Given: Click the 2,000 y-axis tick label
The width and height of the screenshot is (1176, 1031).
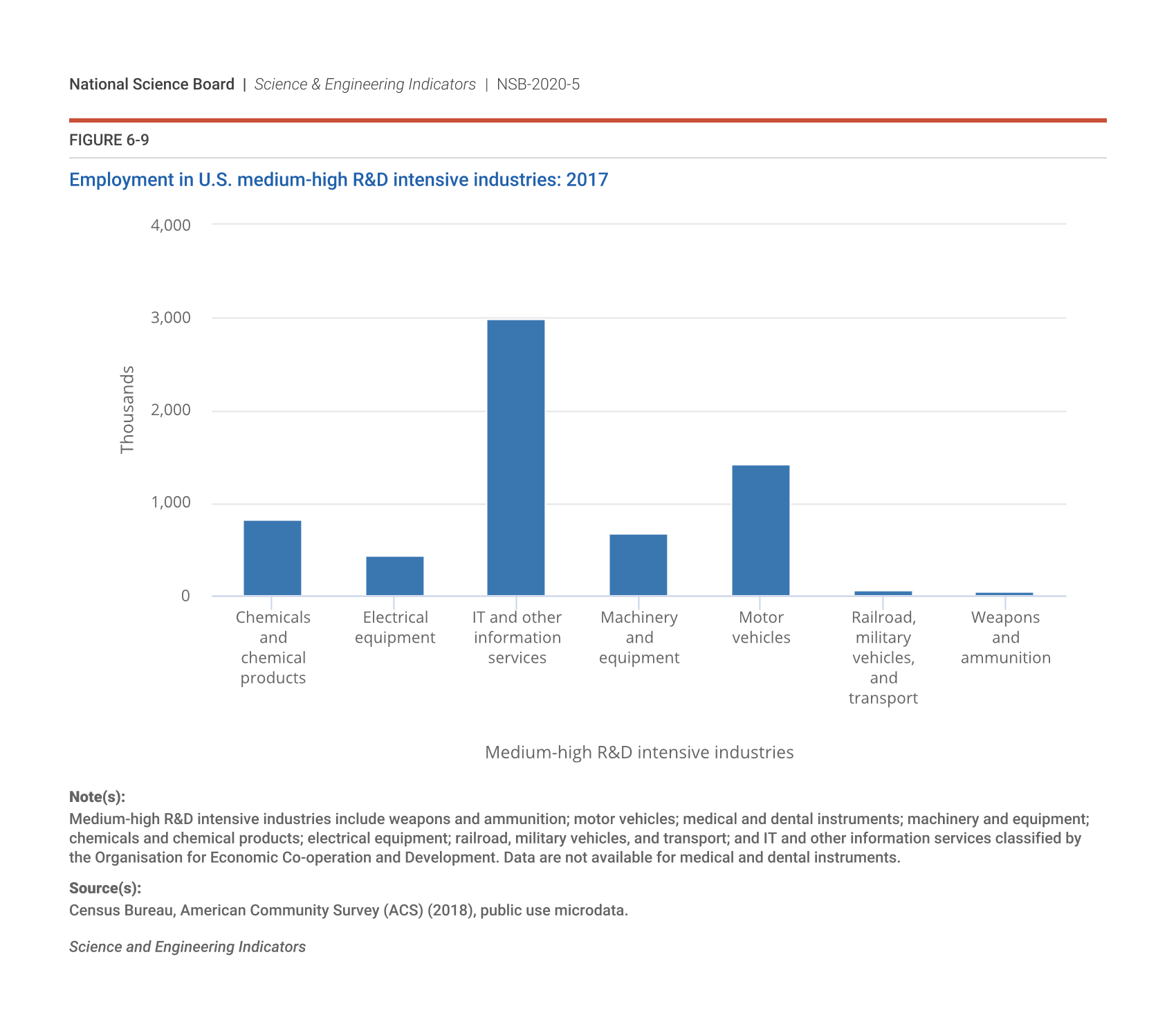Looking at the screenshot, I should (170, 410).
